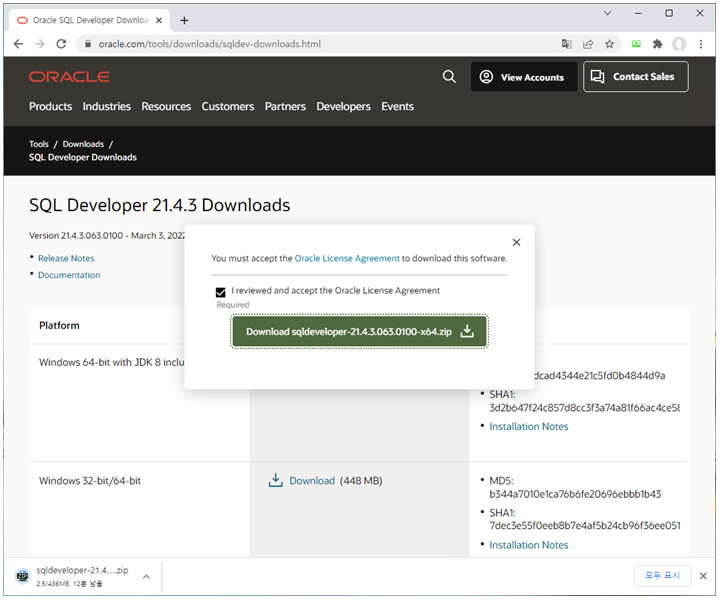The image size is (721, 601).
Task: Open the Industries menu
Action: click(107, 106)
